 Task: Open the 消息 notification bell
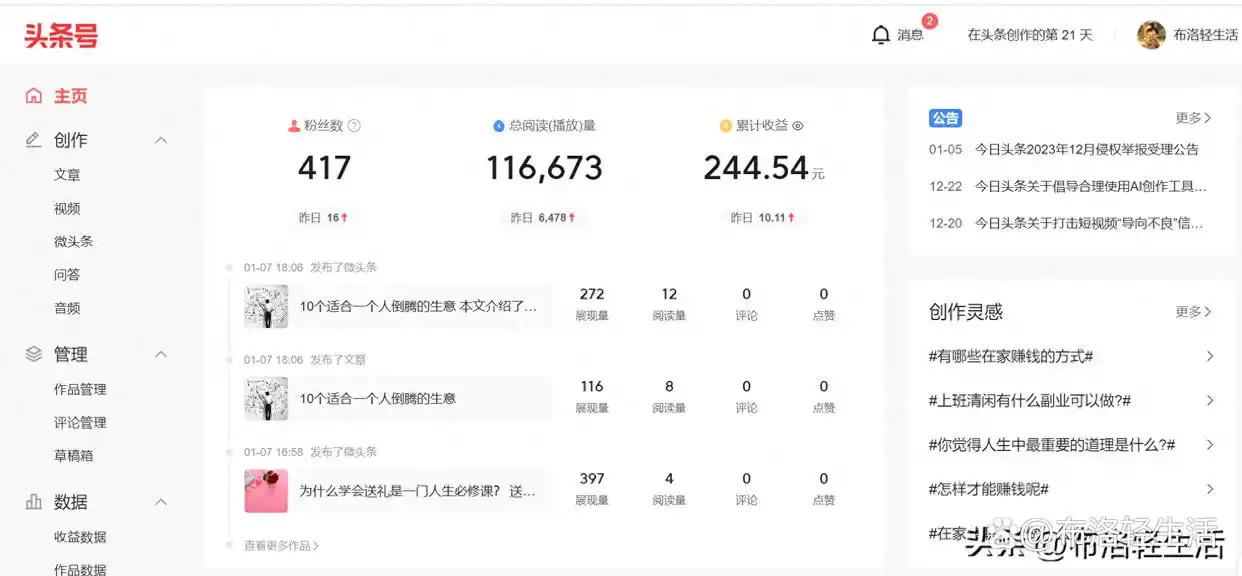point(881,34)
